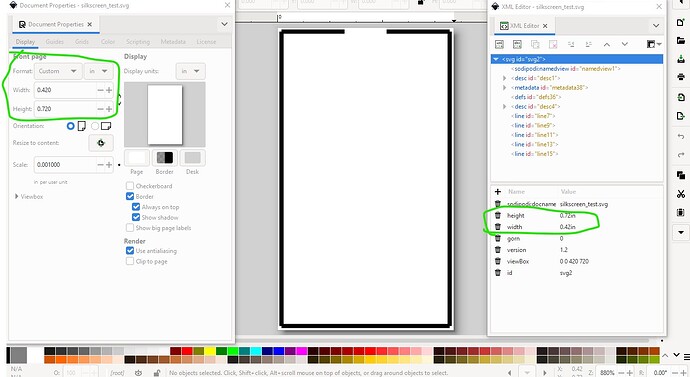Open the XML Editor layout options dropdown
This screenshot has width=690, height=377.
click(x=654, y=44)
